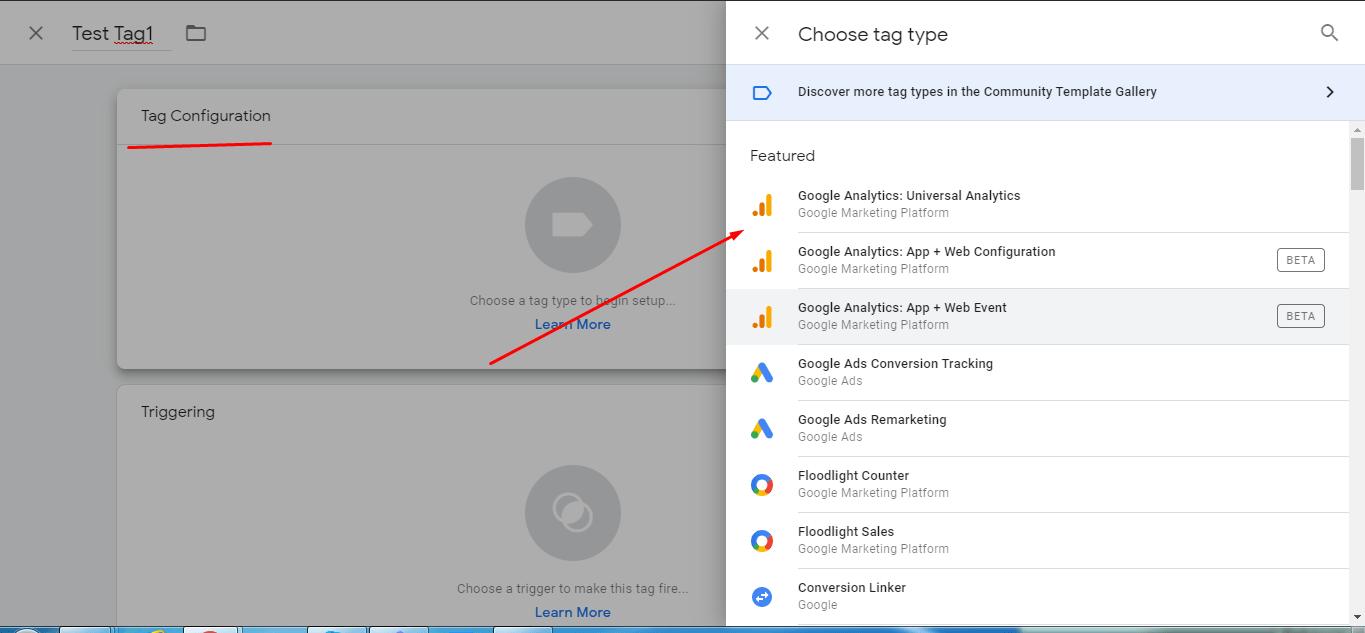
Task: Choose the Google Ads Remarketing icon
Action: (x=762, y=429)
